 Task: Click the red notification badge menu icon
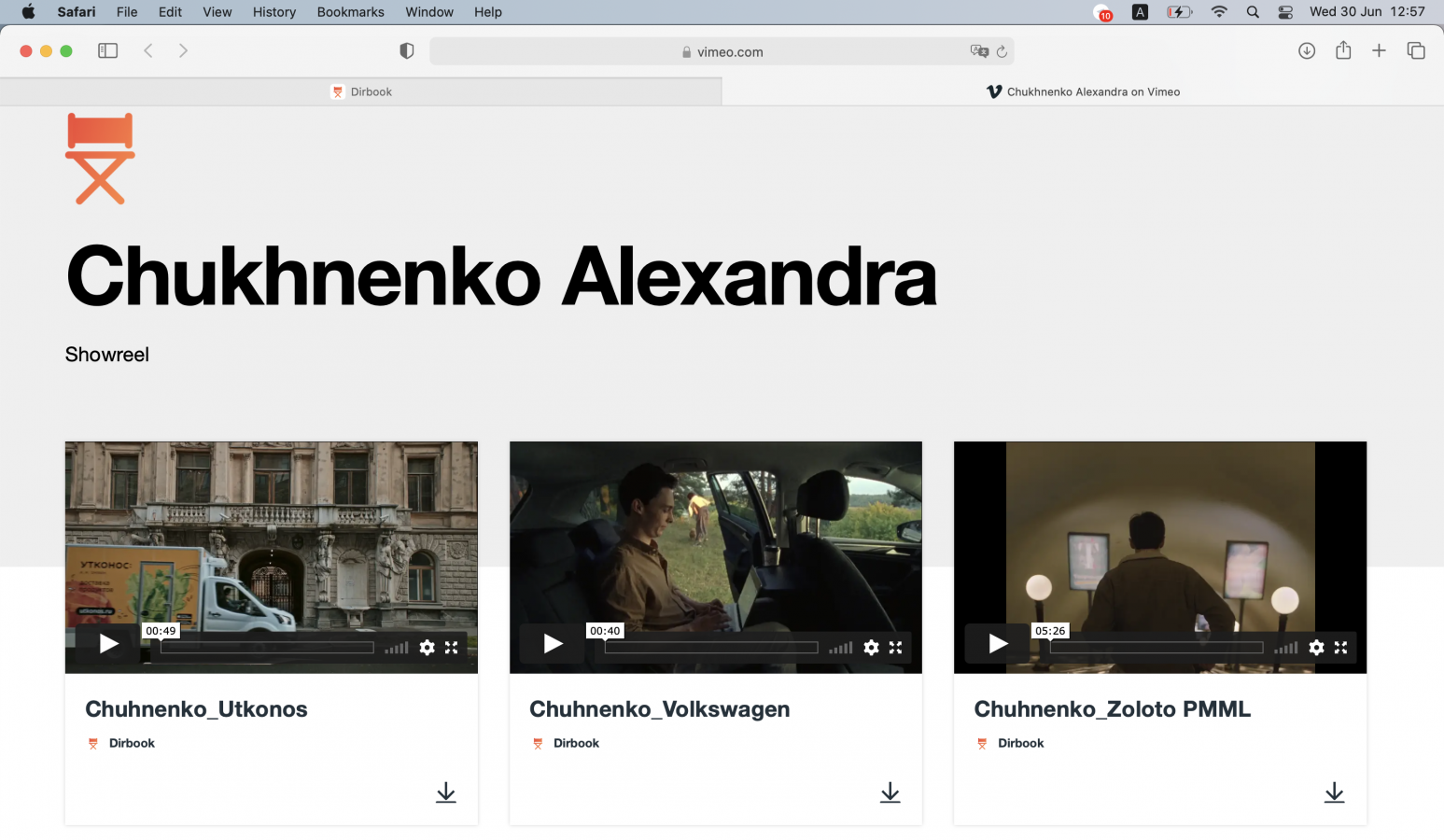click(x=1103, y=12)
